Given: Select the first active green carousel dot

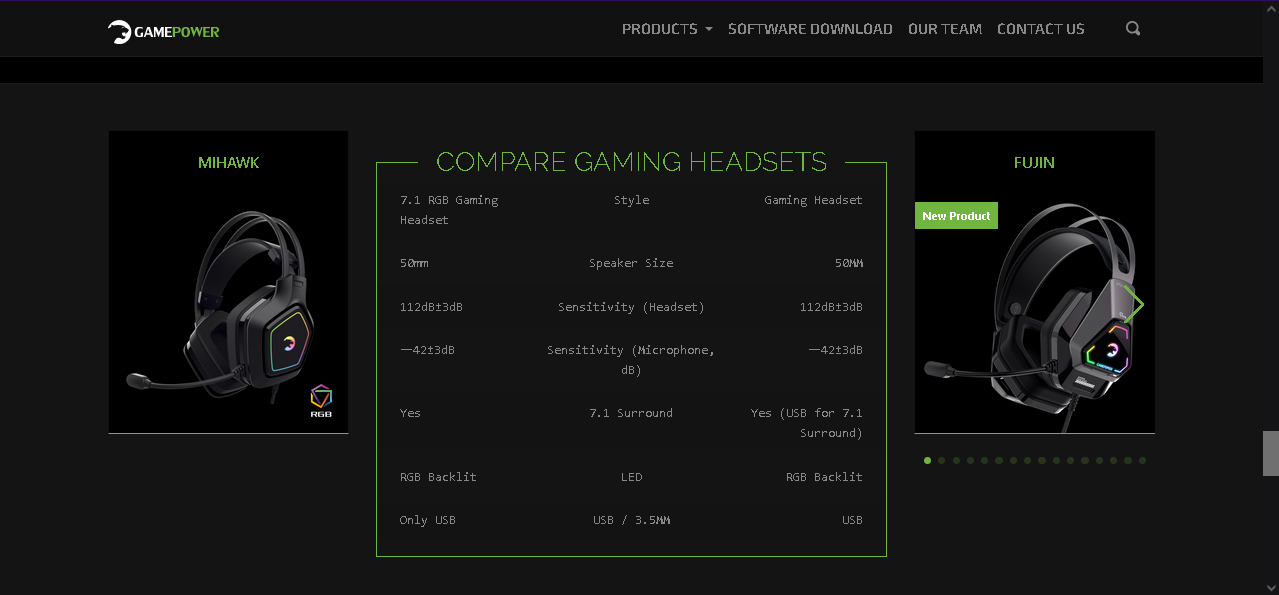Looking at the screenshot, I should pyautogui.click(x=928, y=461).
